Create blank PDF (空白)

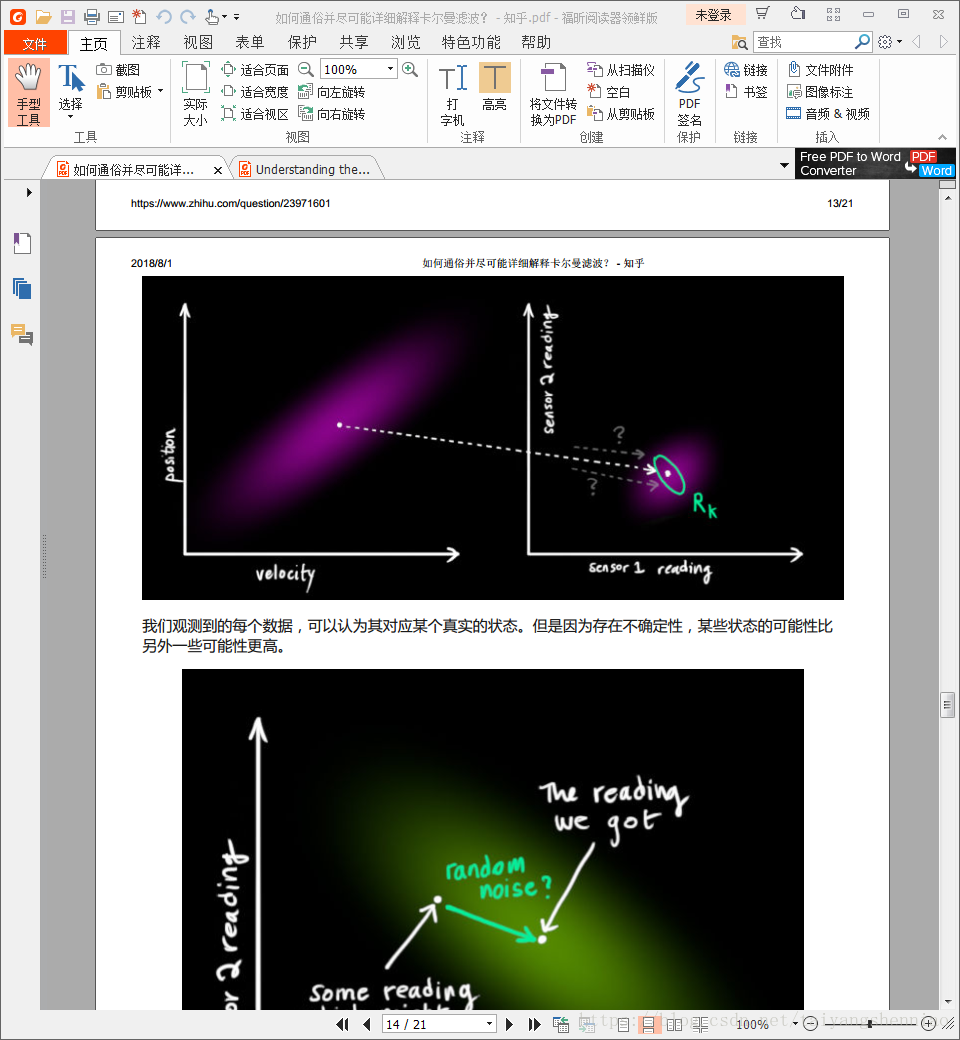click(x=608, y=92)
